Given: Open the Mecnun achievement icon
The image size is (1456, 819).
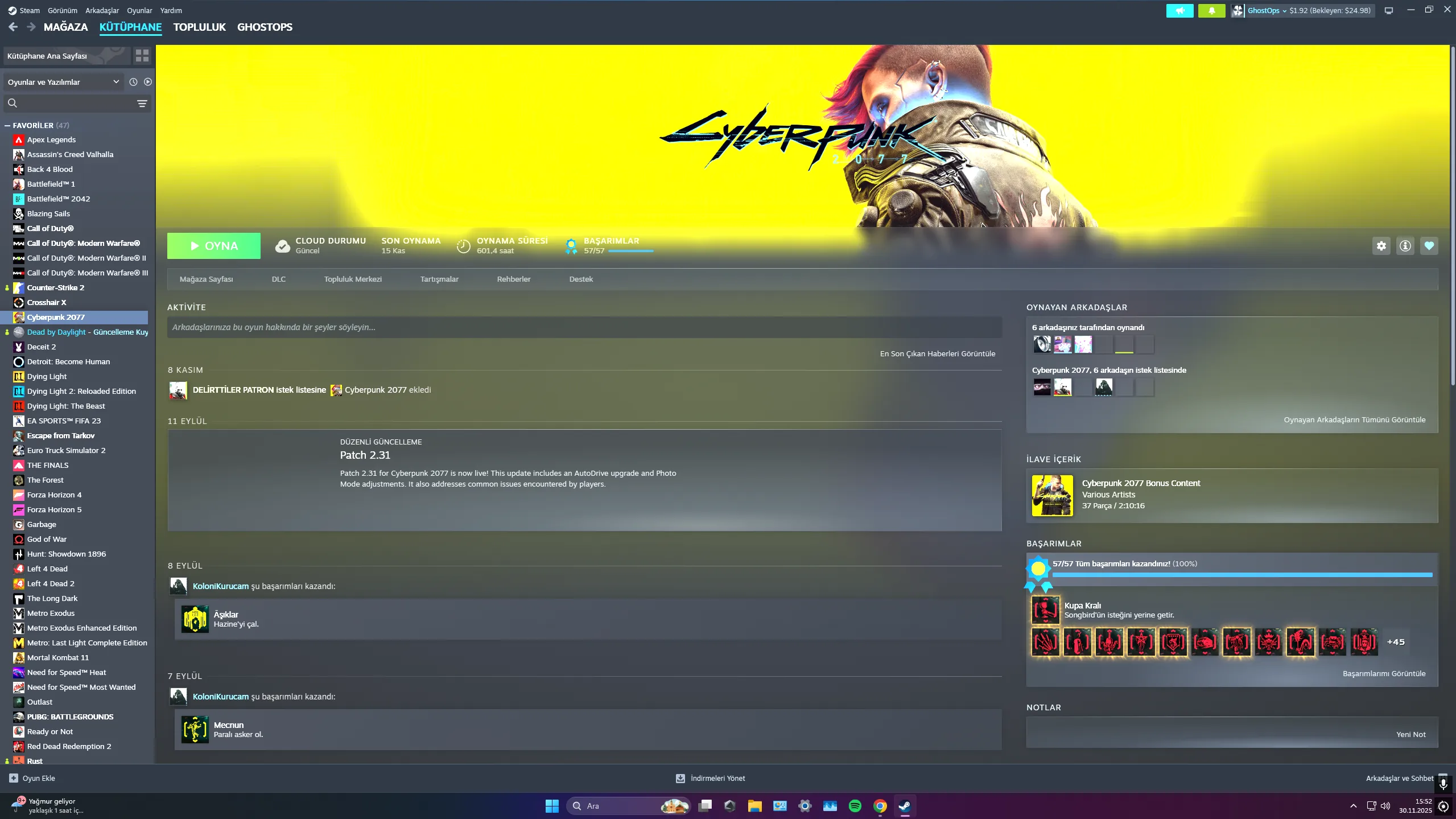Looking at the screenshot, I should (195, 730).
